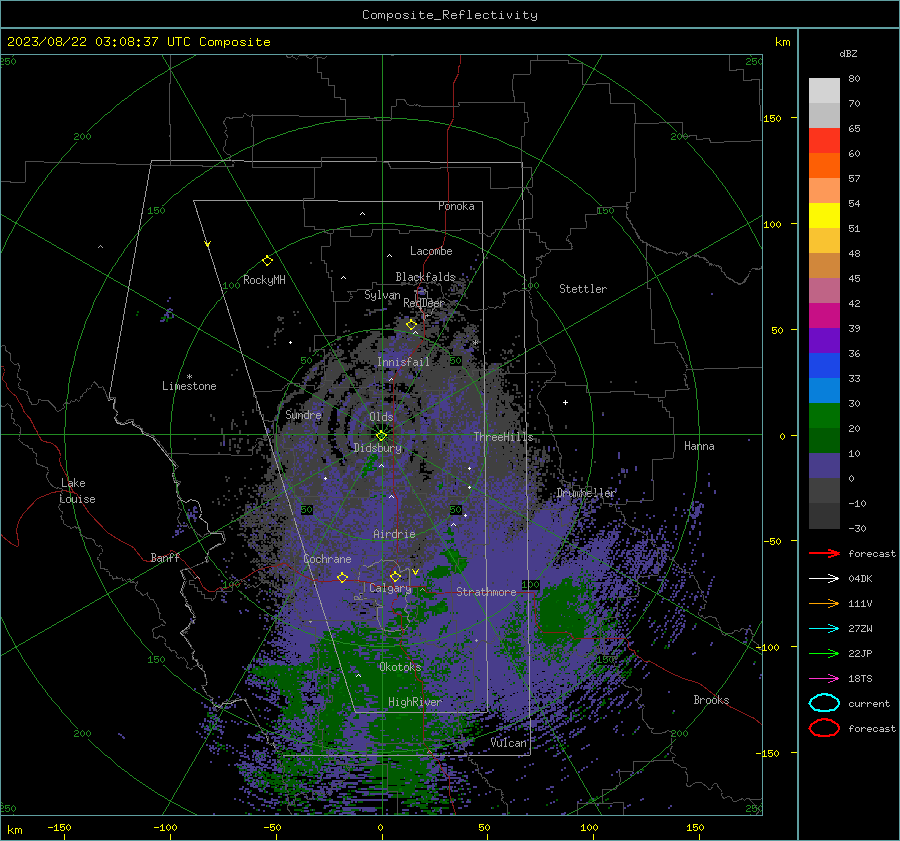The image size is (900, 841).
Task: Click the red forecast arrow in legend
Action: click(x=824, y=553)
